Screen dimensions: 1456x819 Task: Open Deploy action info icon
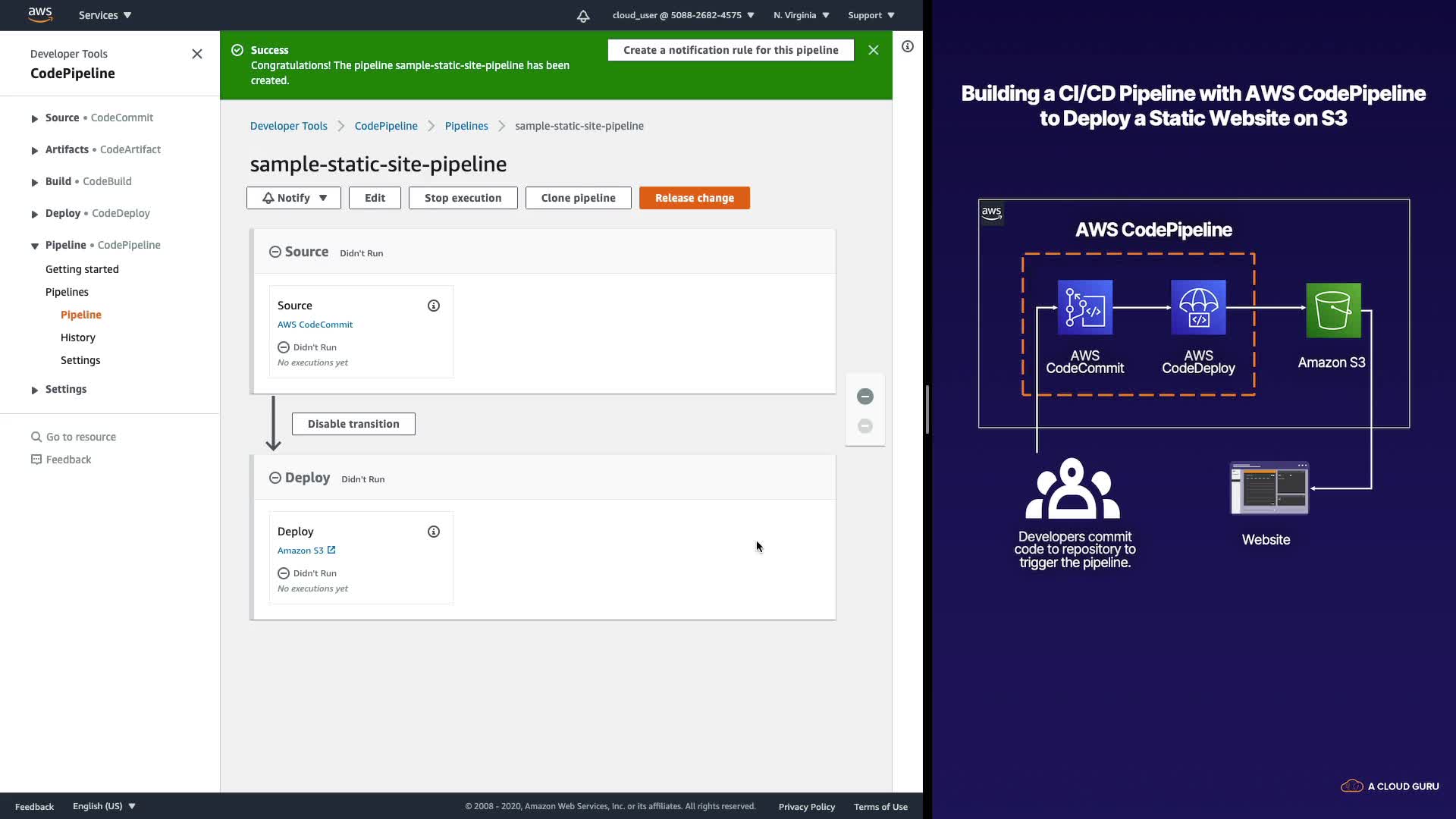point(434,532)
